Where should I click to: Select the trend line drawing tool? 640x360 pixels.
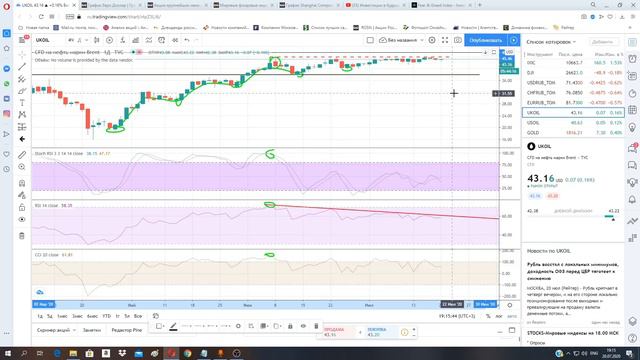click(x=22, y=67)
